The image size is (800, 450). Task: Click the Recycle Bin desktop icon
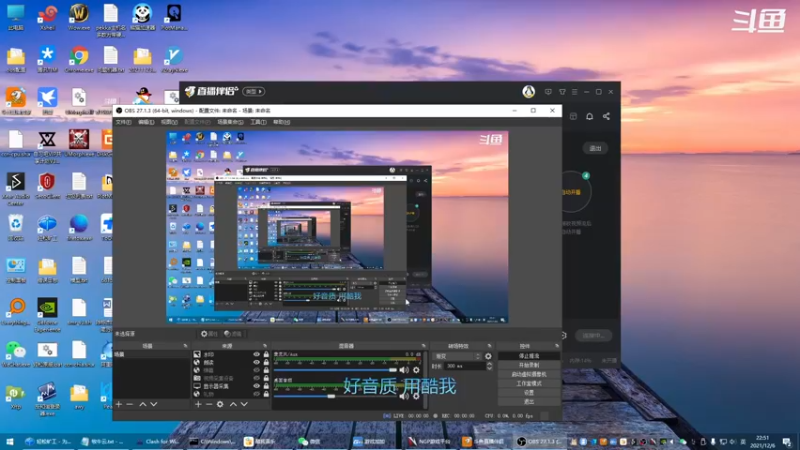pos(16,228)
